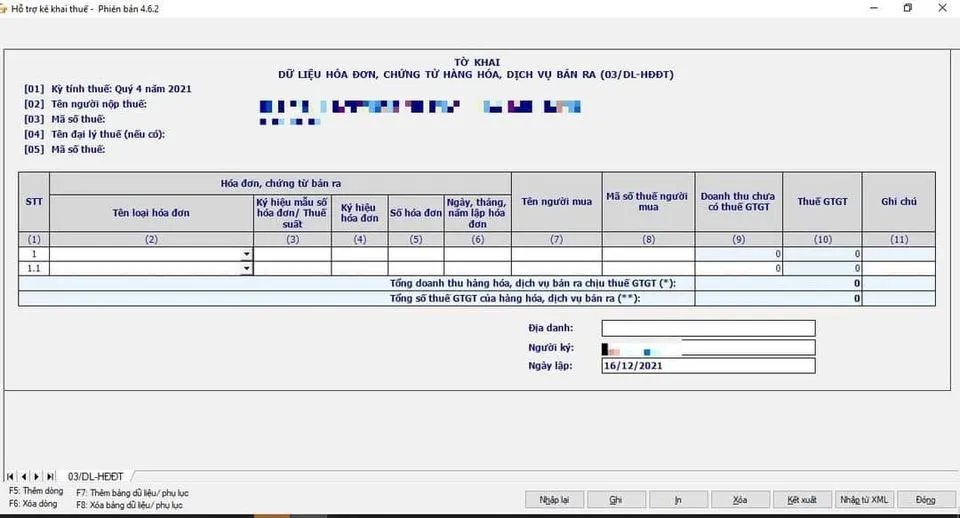The image size is (960, 518).
Task: Expand invoice type dropdown in row 1.1
Action: pyautogui.click(x=246, y=268)
